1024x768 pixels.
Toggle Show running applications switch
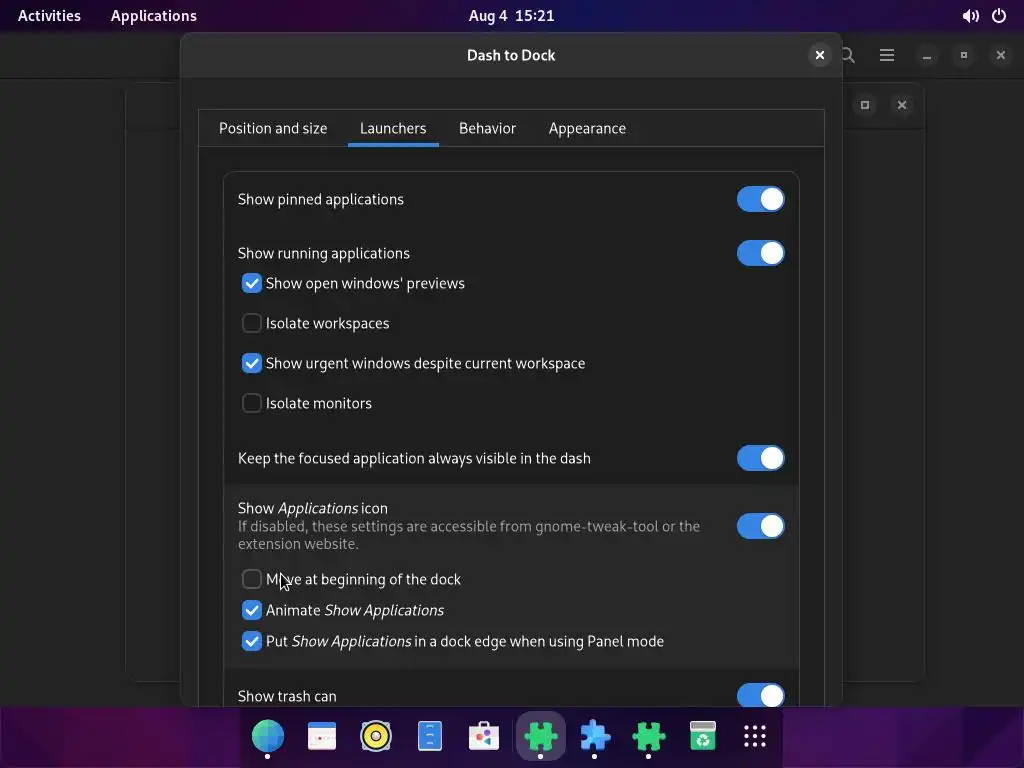click(x=760, y=253)
